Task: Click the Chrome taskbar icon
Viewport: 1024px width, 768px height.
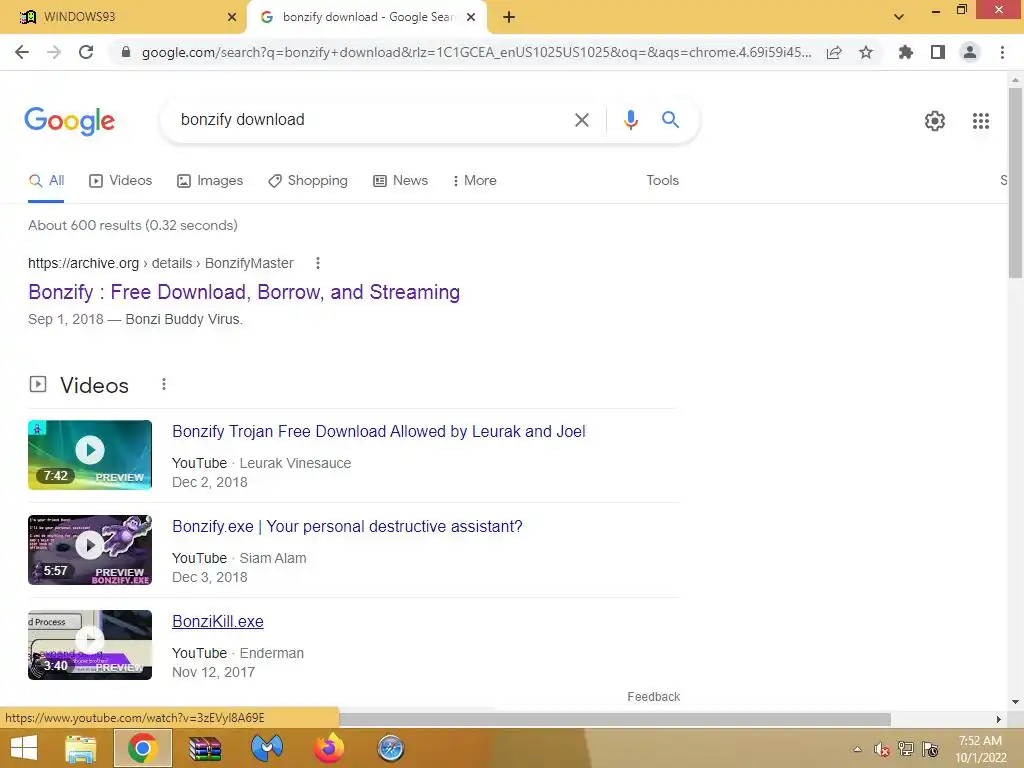Action: point(143,748)
